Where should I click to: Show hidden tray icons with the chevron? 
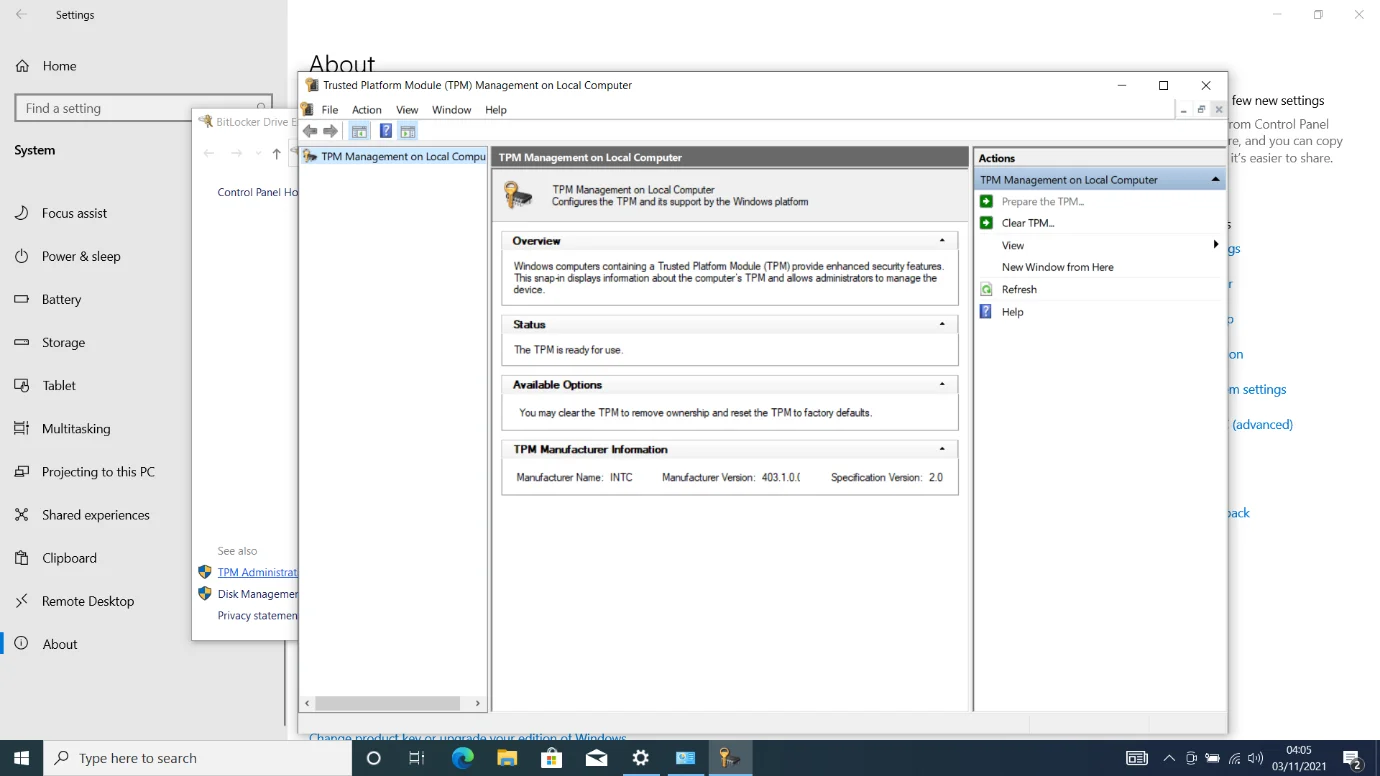coord(1168,758)
